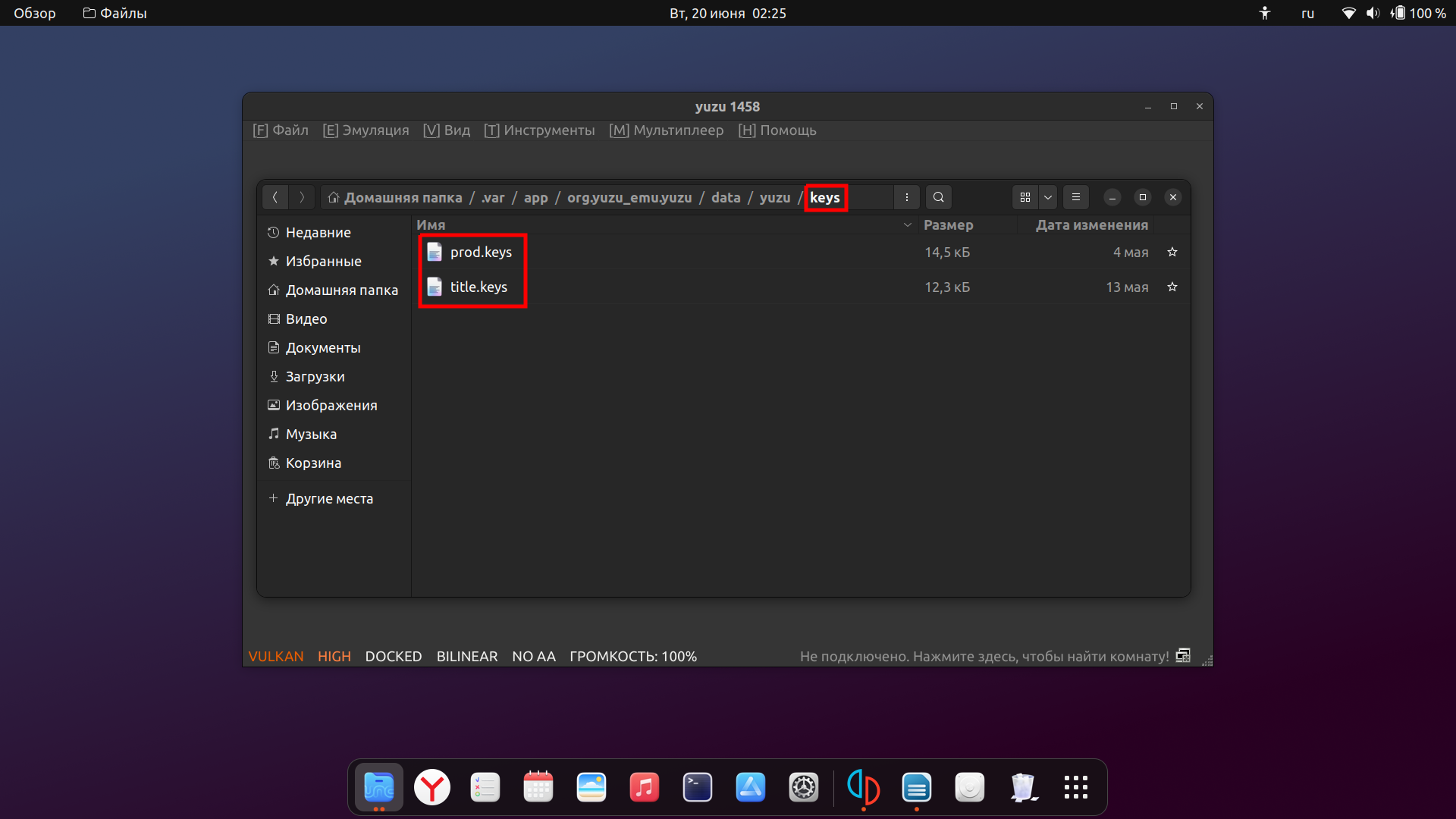Launch Yandex browser from dock
1456x819 pixels.
click(432, 787)
